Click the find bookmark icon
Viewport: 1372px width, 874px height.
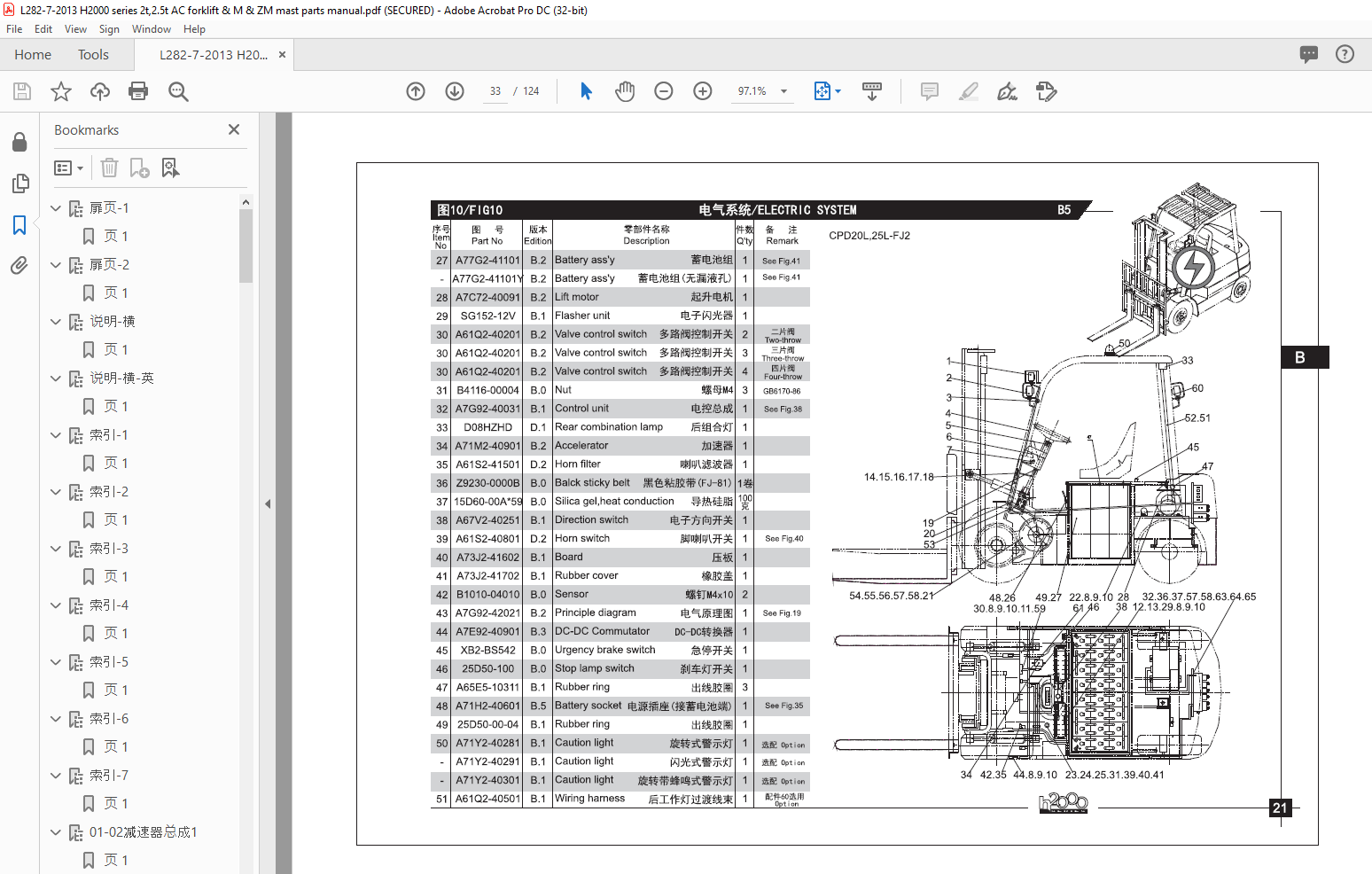tap(170, 168)
